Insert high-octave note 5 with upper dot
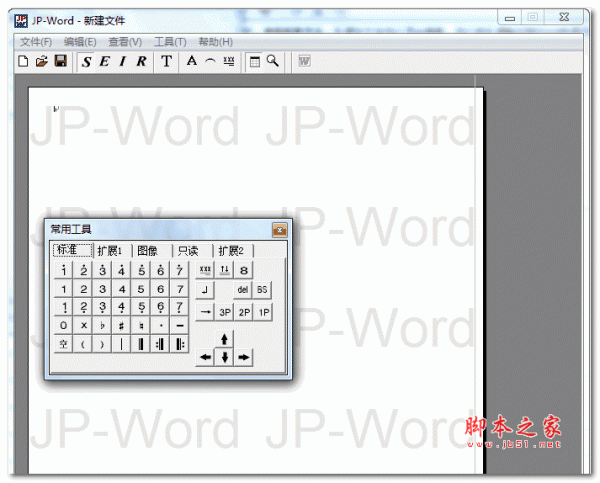This screenshot has width=600, height=483. (141, 270)
